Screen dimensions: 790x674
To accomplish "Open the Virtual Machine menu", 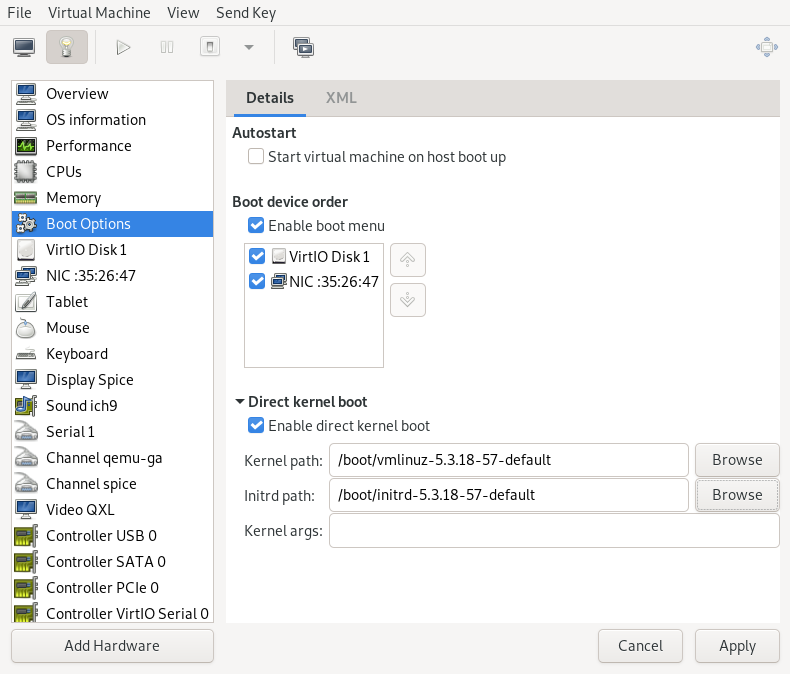I will 99,13.
